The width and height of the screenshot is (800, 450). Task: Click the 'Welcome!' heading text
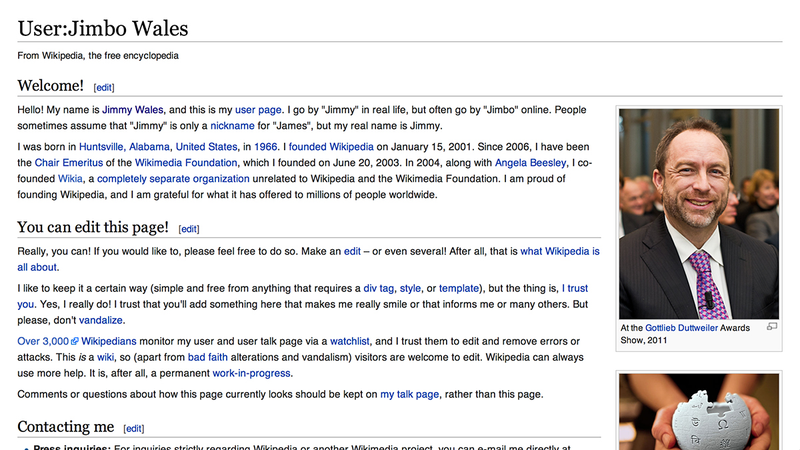(x=51, y=86)
